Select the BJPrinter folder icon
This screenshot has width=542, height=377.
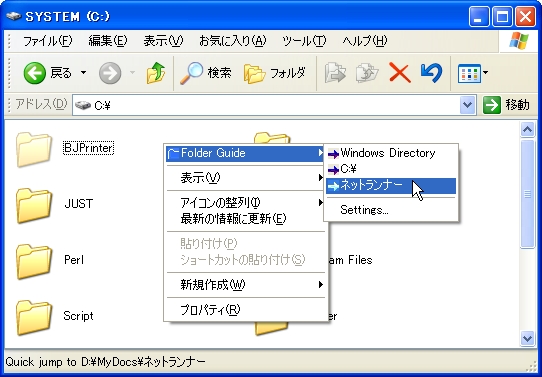click(x=34, y=149)
